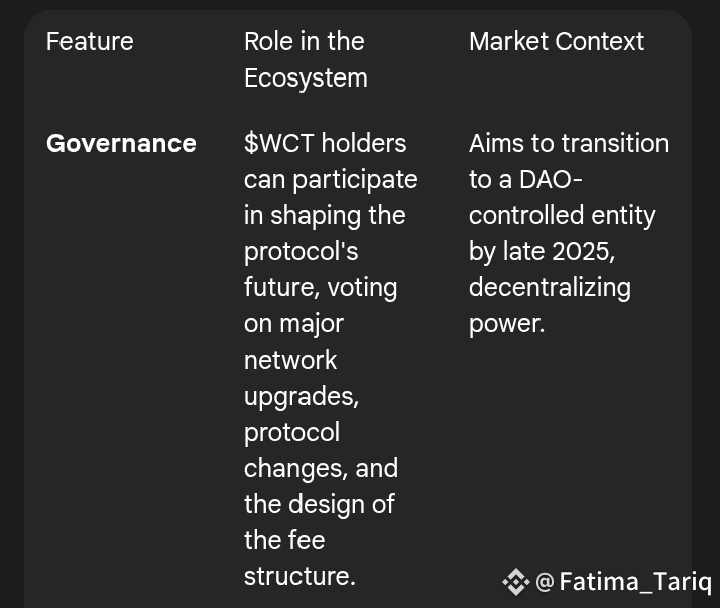Click the word 'power.'
The width and height of the screenshot is (720, 608).
507,324
